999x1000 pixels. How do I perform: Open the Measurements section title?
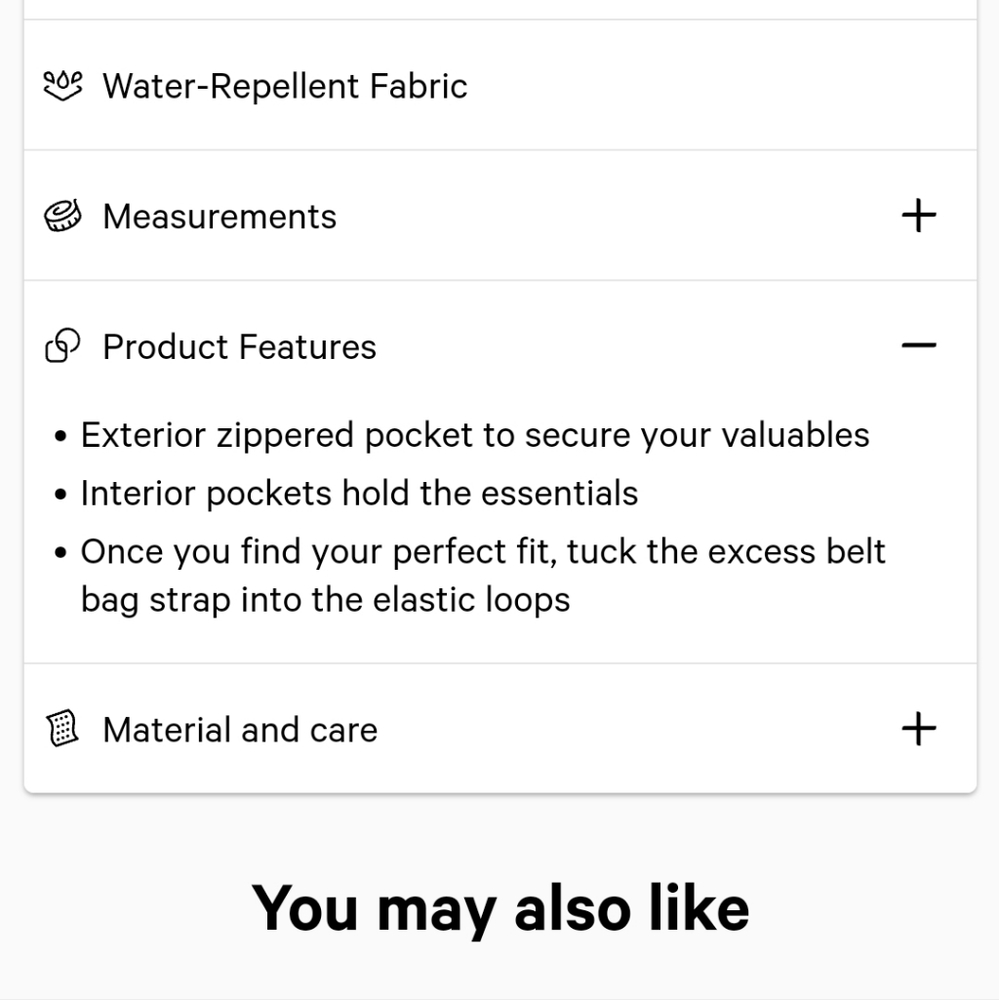pyautogui.click(x=219, y=216)
